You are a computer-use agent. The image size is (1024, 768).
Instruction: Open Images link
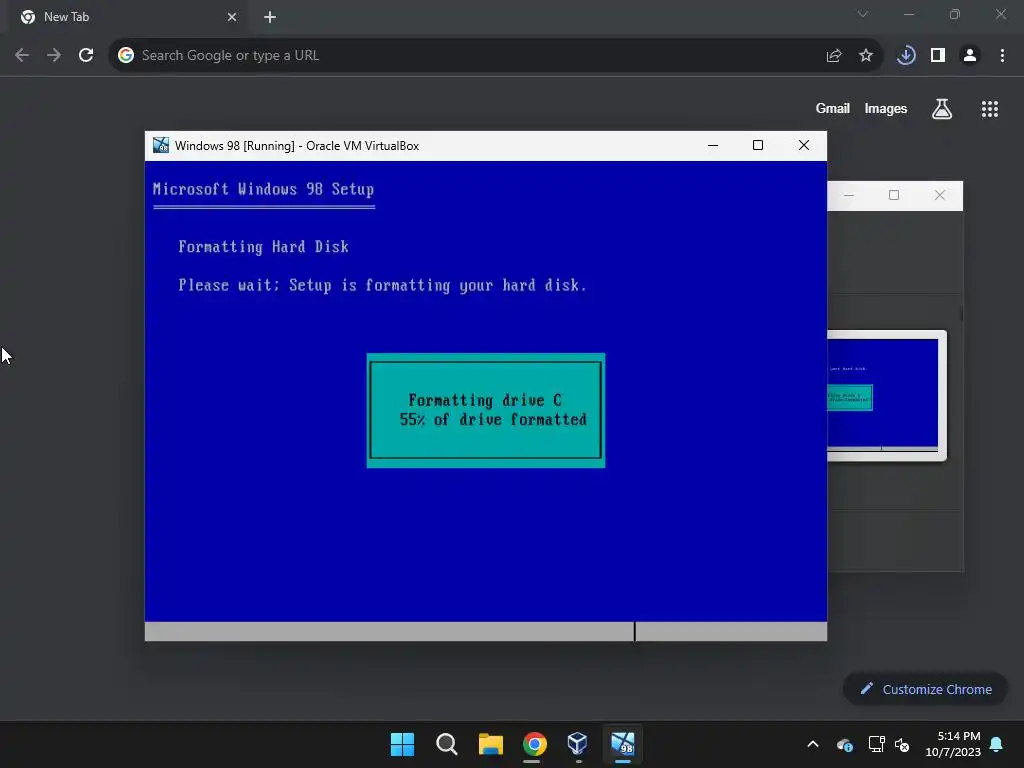click(886, 108)
